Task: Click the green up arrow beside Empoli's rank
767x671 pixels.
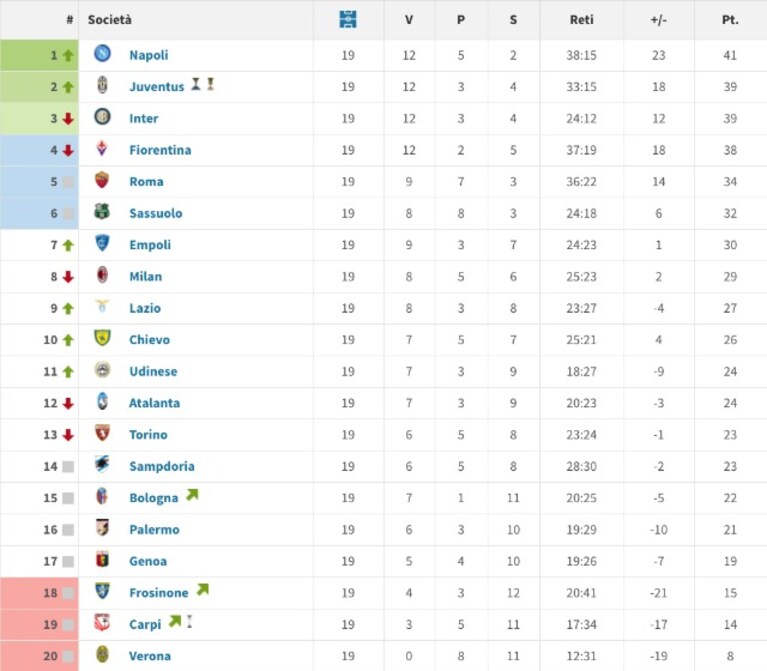Action: tap(68, 245)
